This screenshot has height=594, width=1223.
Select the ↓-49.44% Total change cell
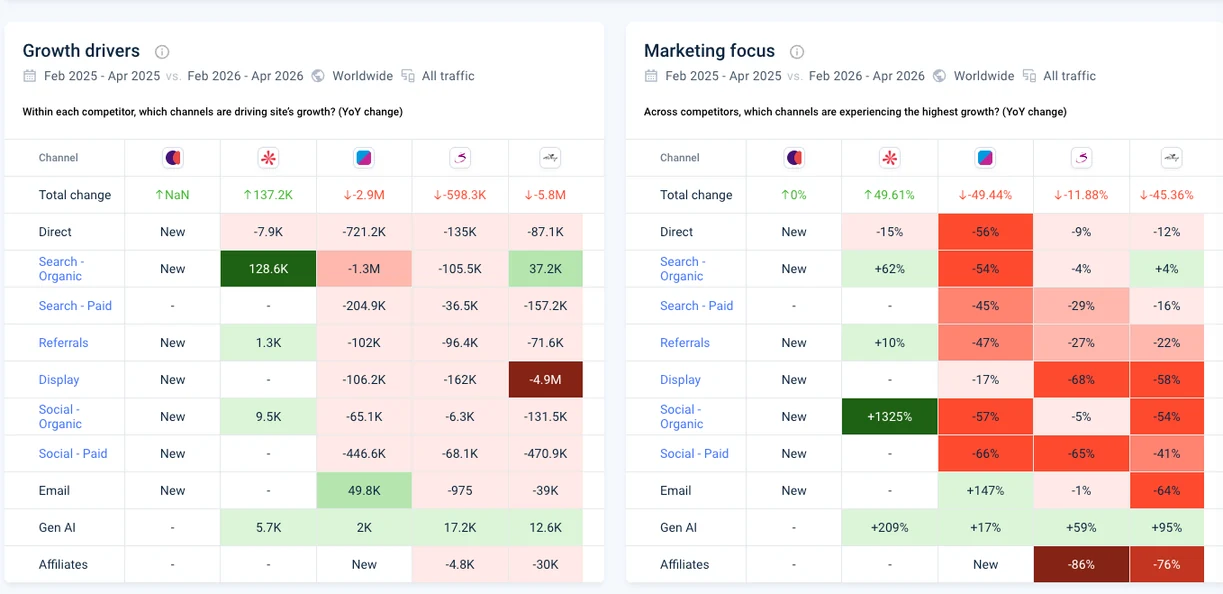click(986, 195)
